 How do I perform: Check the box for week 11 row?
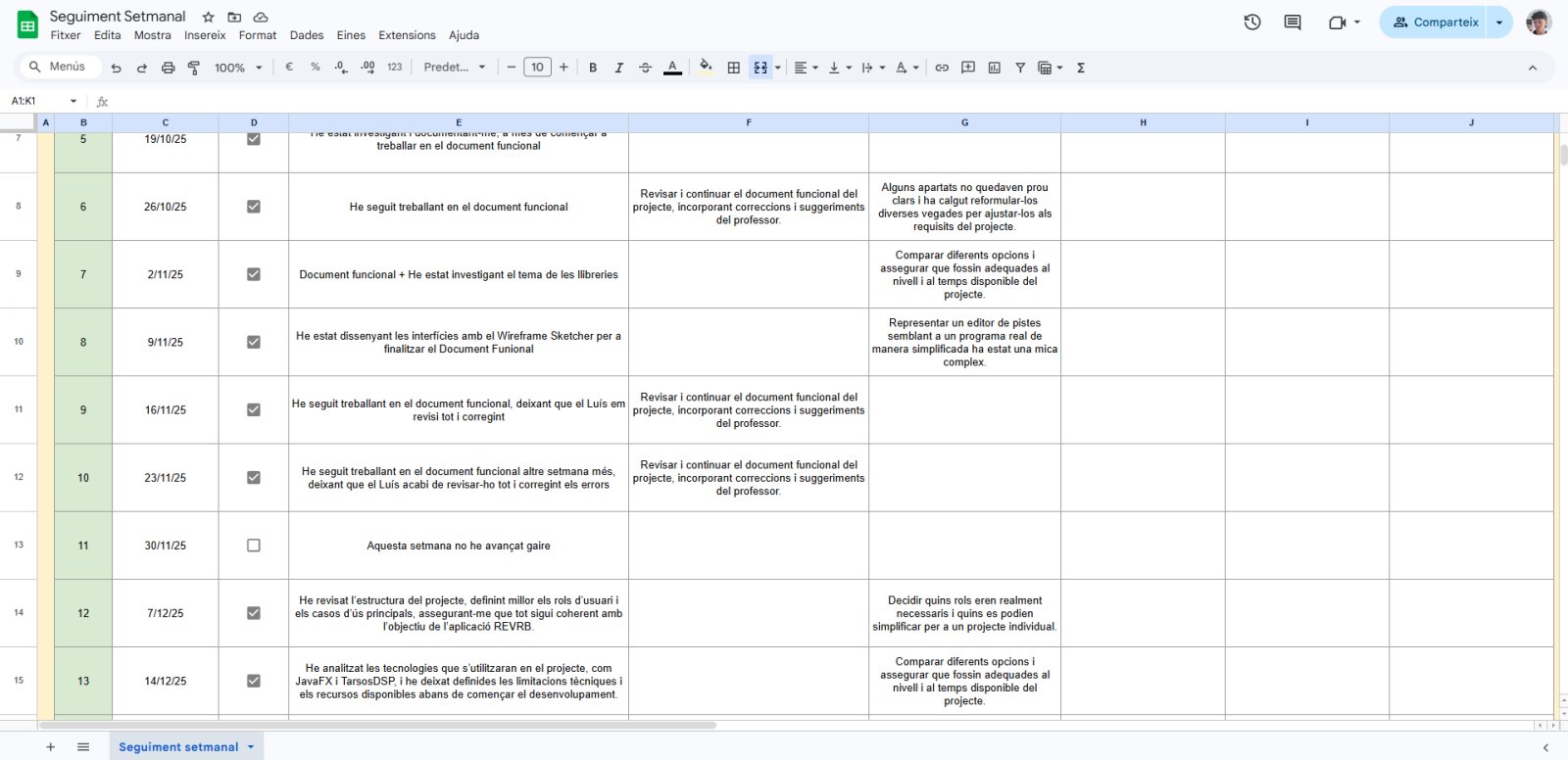pos(254,546)
